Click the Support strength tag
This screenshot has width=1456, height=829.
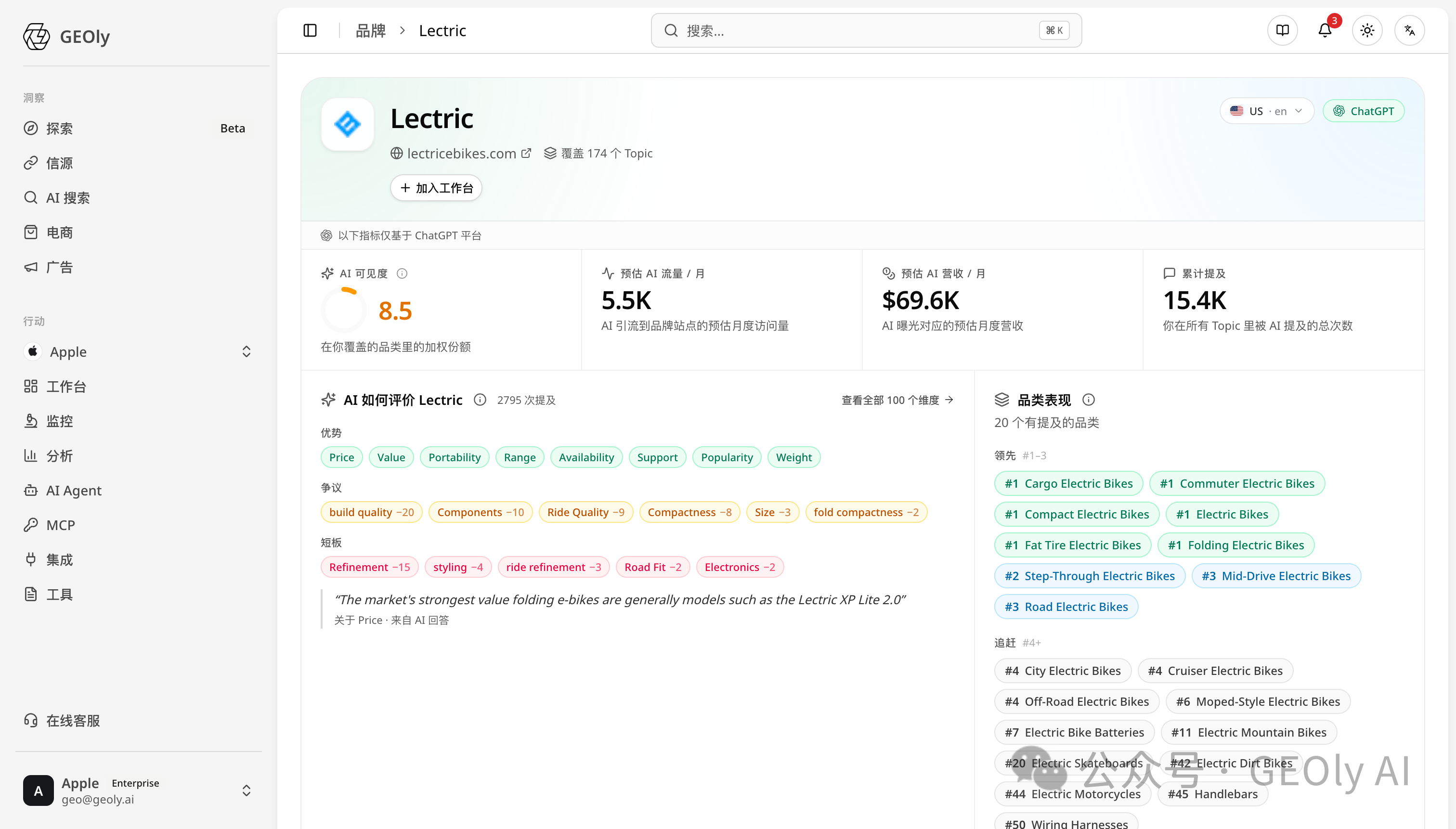tap(658, 457)
